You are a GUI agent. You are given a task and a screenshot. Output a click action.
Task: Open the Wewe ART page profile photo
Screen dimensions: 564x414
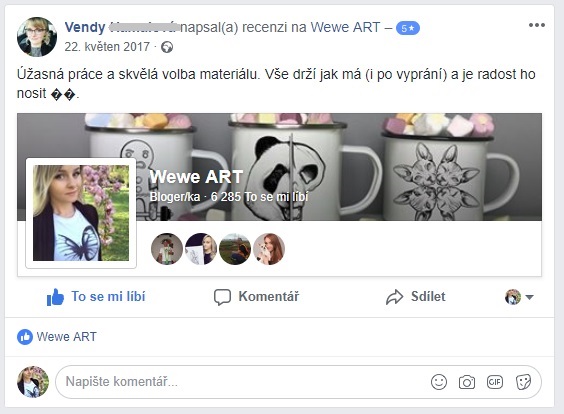click(x=81, y=213)
